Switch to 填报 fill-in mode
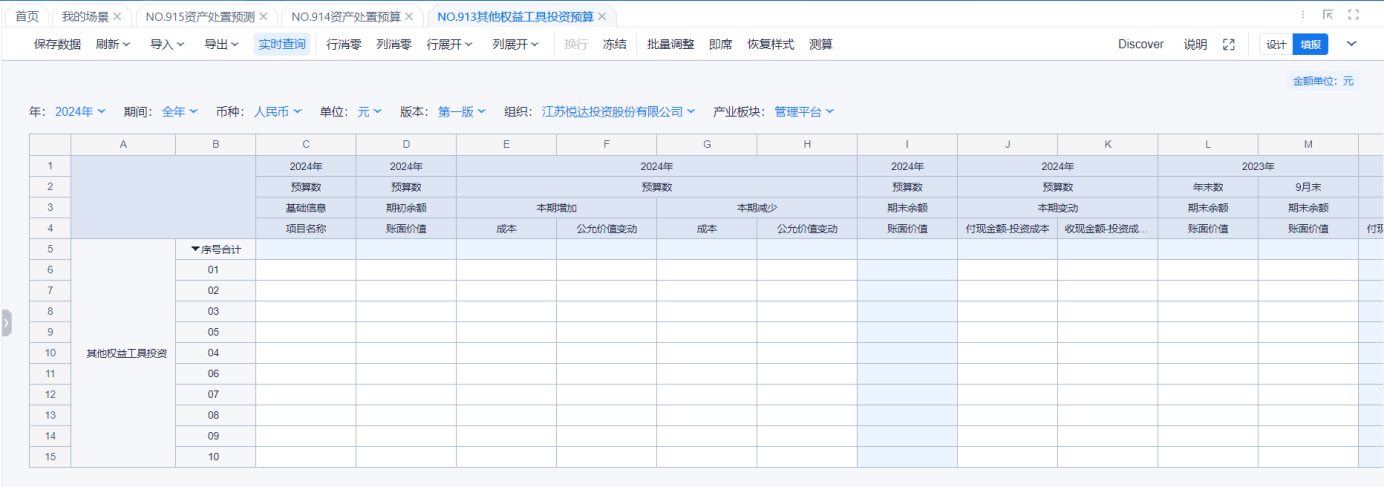Viewport: 1384px width, 487px height. [x=1310, y=44]
